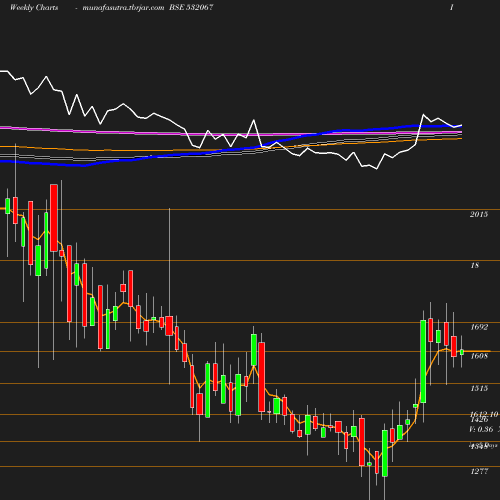Click the small green last candle near 1608
500x500 pixels.
[462, 352]
